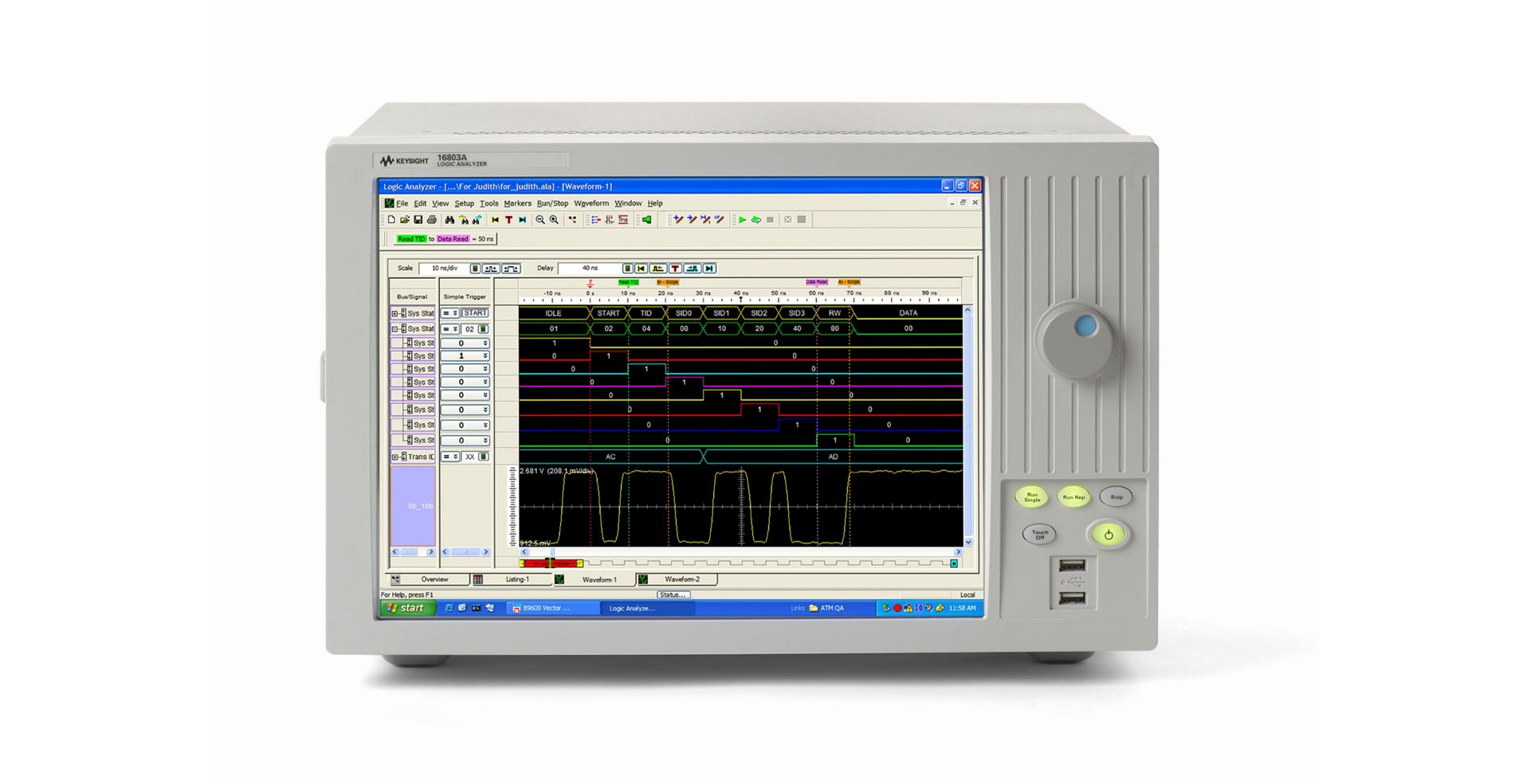Save the configuration with the Save icon

click(x=418, y=220)
